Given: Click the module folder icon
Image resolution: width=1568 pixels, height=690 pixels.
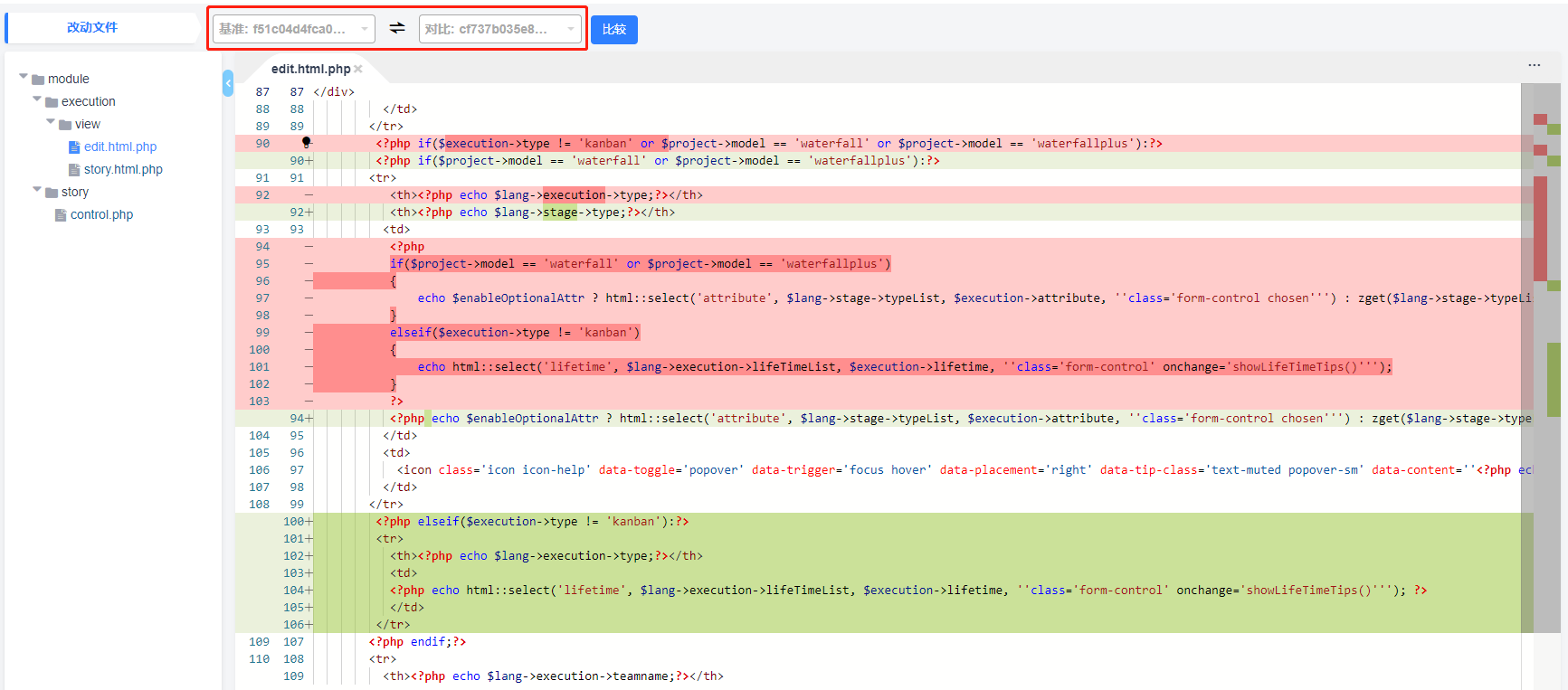Looking at the screenshot, I should click(x=38, y=80).
